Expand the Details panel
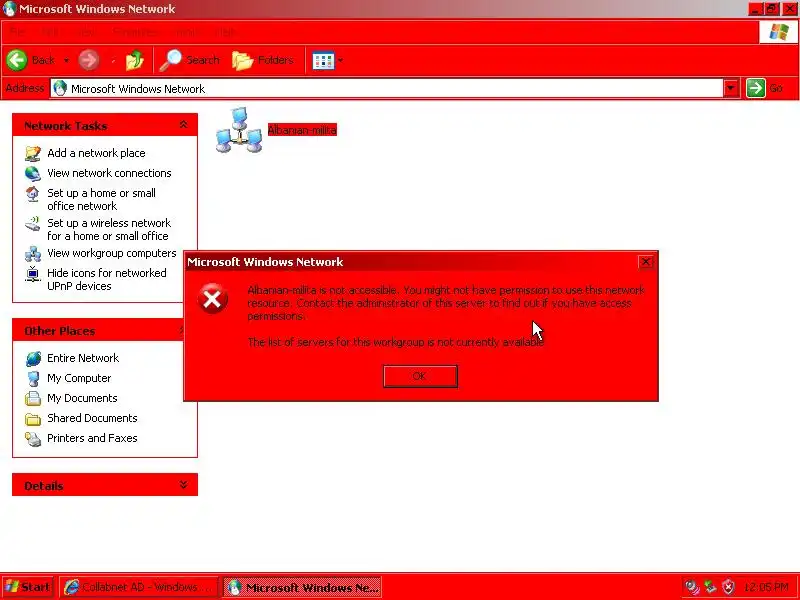Image resolution: width=800 pixels, height=600 pixels. (183, 485)
